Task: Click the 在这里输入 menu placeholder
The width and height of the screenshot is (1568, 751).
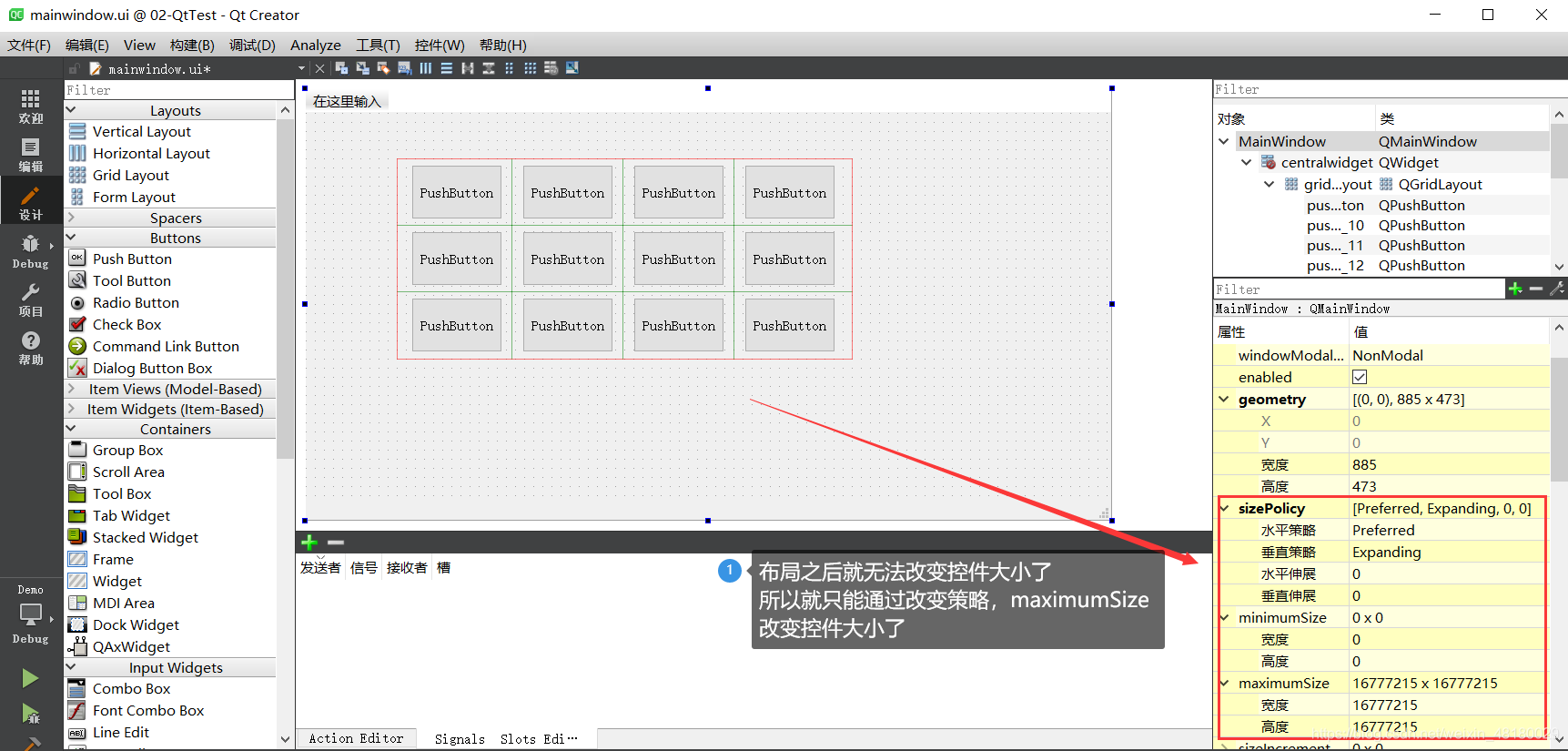Action: pos(347,101)
